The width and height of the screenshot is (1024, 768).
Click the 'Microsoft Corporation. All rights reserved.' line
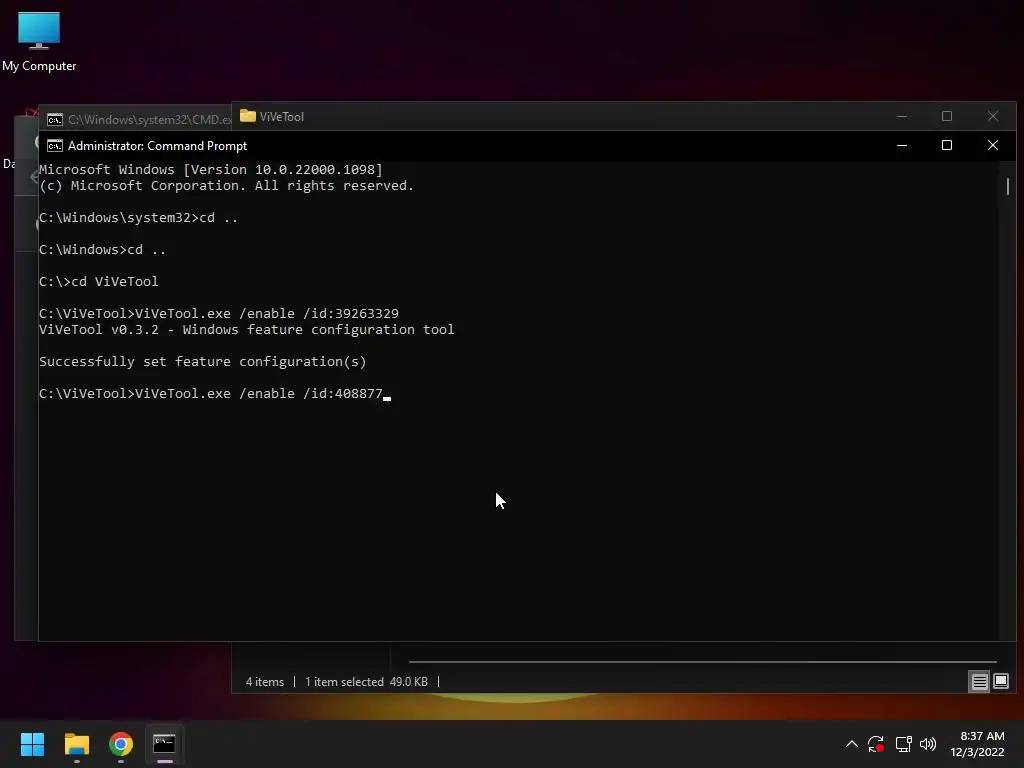226,185
